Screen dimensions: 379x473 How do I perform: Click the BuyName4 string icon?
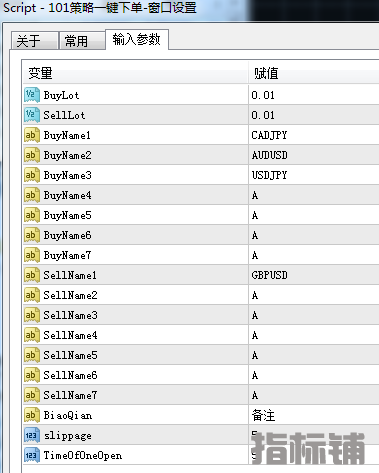tap(32, 195)
